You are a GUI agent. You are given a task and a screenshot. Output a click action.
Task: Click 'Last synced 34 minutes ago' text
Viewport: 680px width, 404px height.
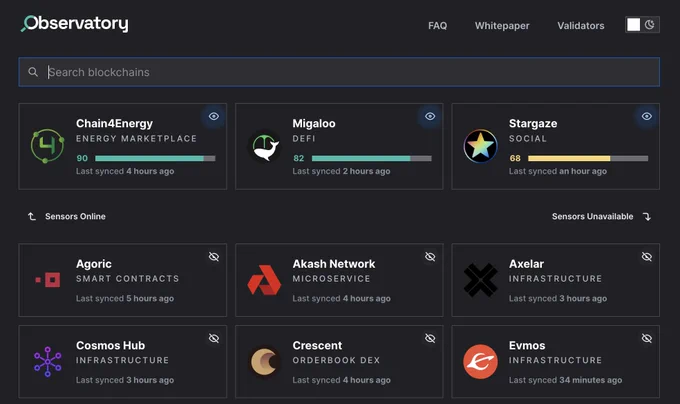(x=566, y=380)
